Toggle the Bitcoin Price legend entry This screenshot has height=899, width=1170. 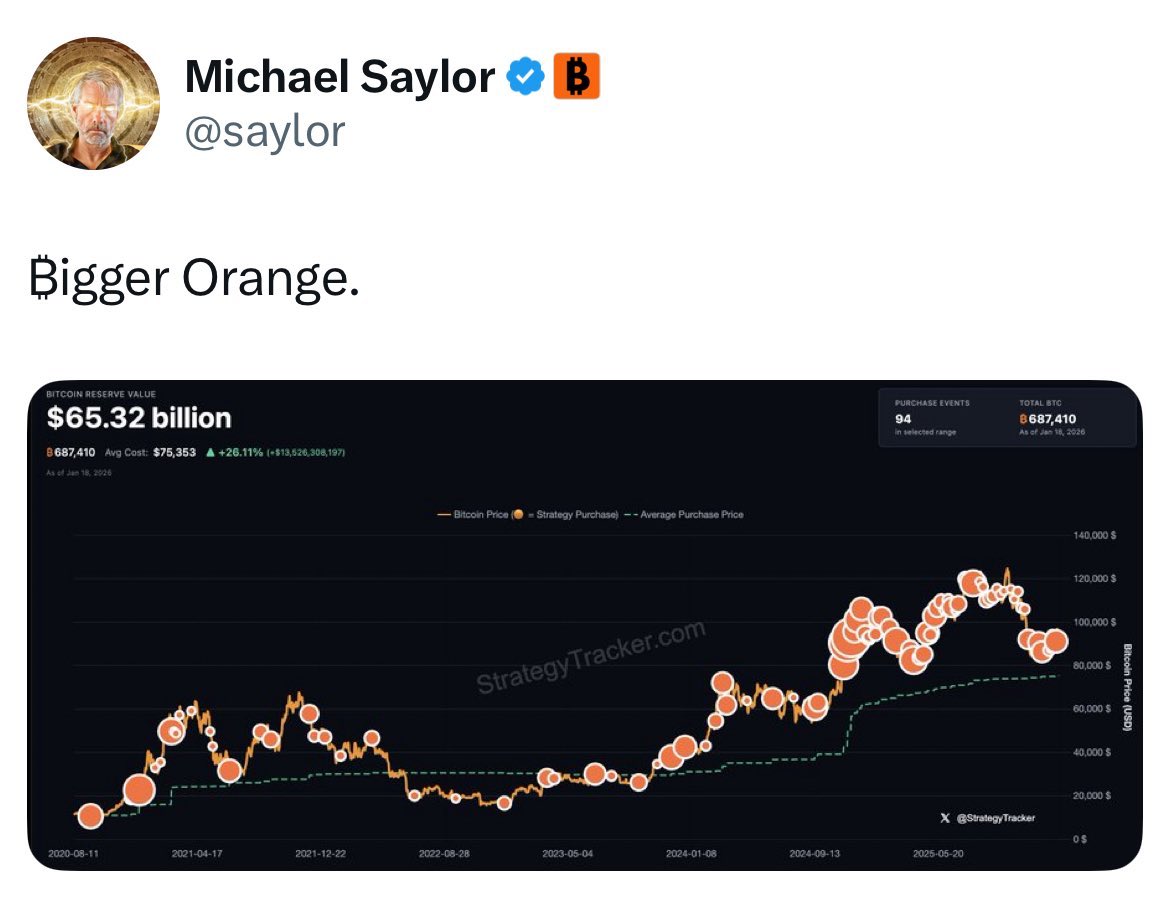473,514
